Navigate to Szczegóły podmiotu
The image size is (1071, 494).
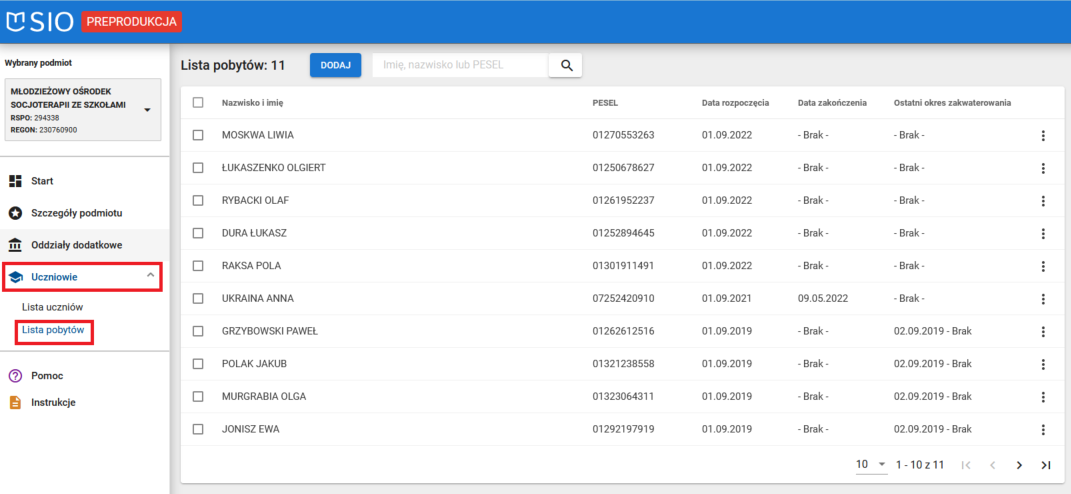[x=76, y=213]
